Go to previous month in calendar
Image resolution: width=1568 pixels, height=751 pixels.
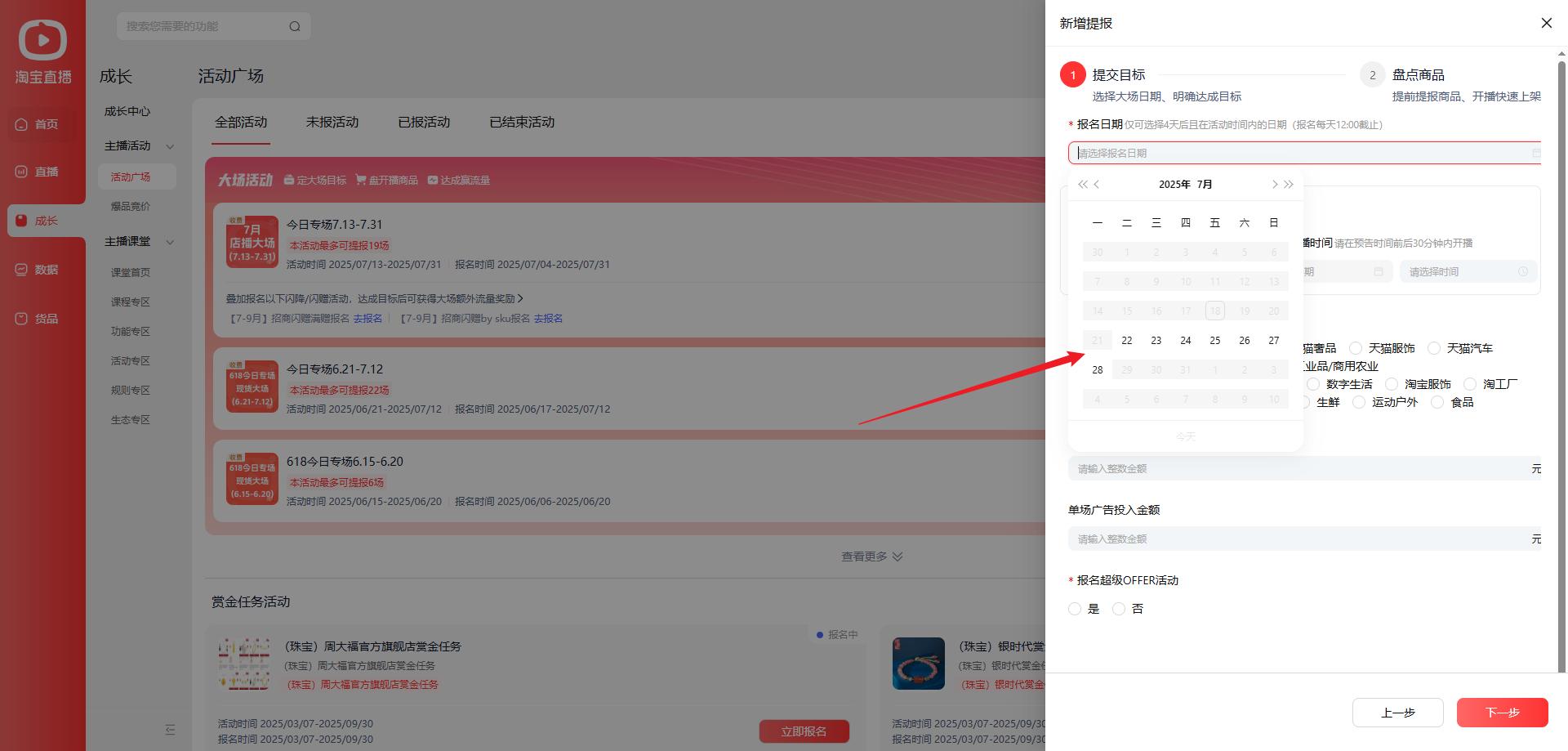(x=1097, y=185)
